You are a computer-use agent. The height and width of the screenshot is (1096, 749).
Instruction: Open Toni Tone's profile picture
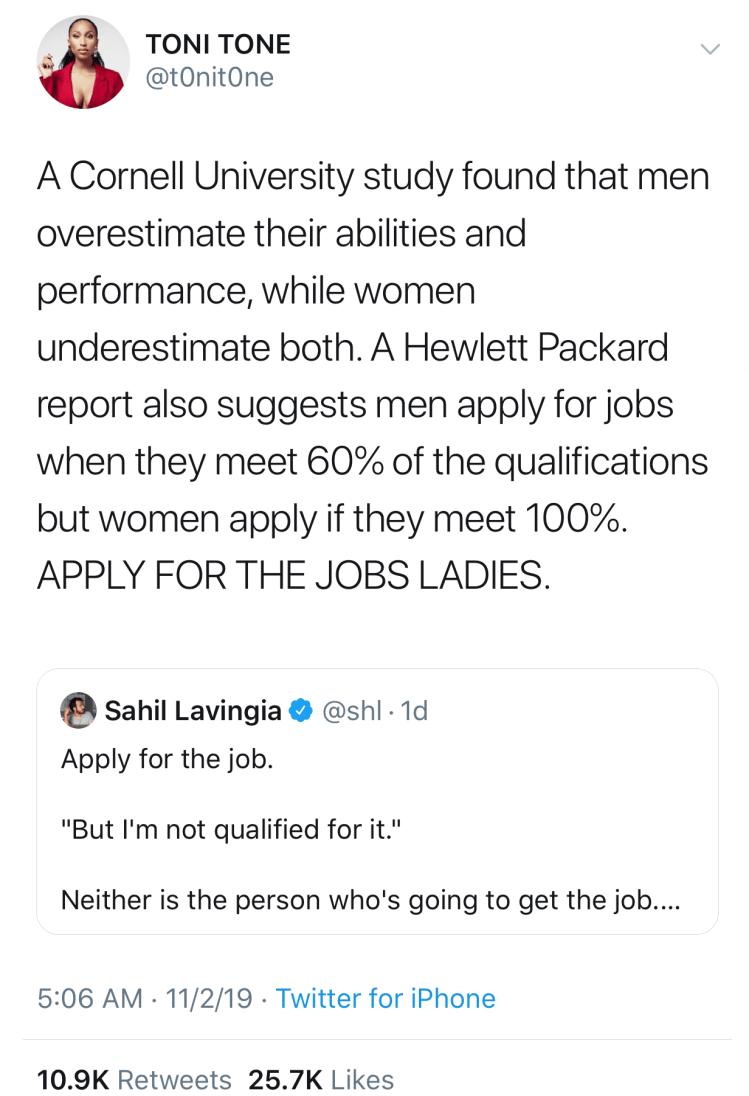point(83,62)
